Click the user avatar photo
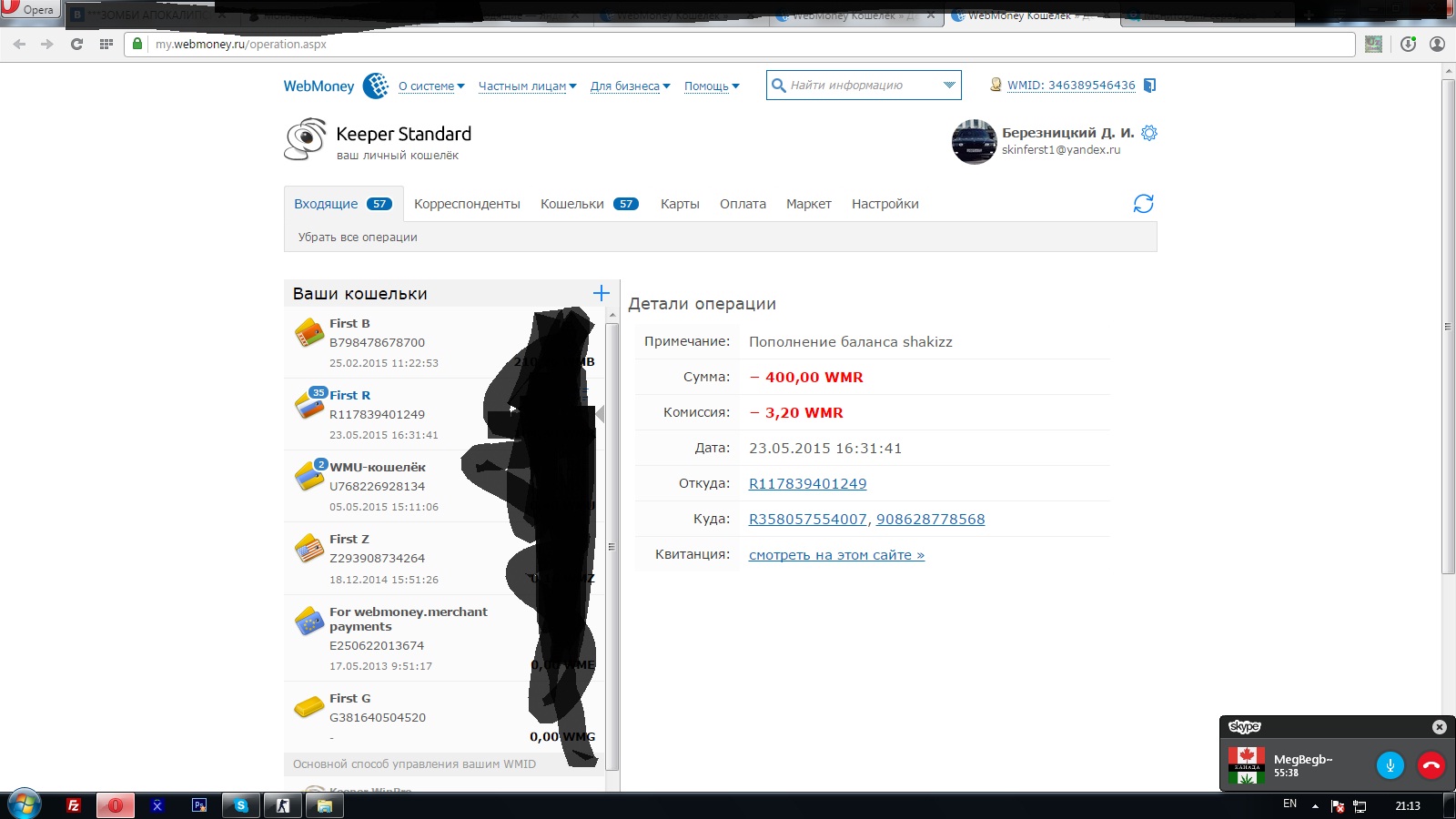This screenshot has height=819, width=1456. coord(974,142)
